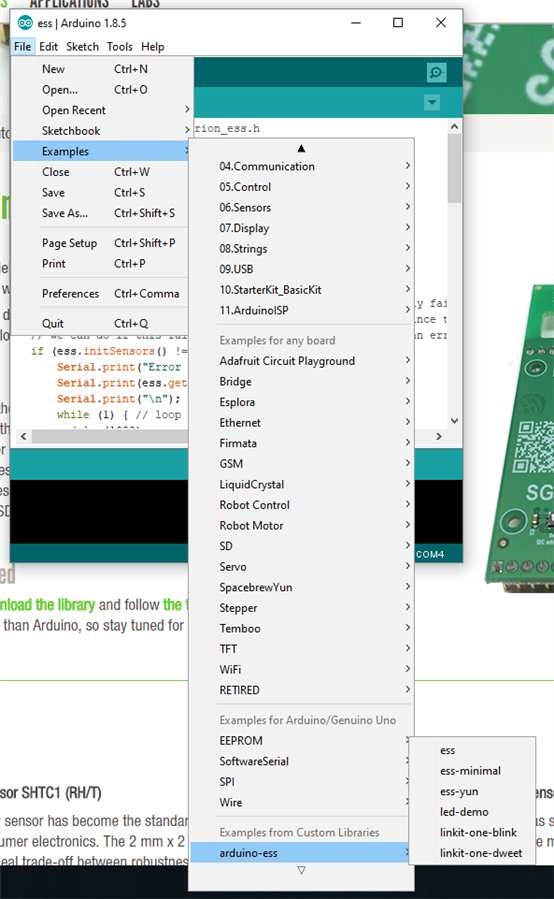The width and height of the screenshot is (554, 899).
Task: Choose Close in the File menu
Action: (102, 172)
